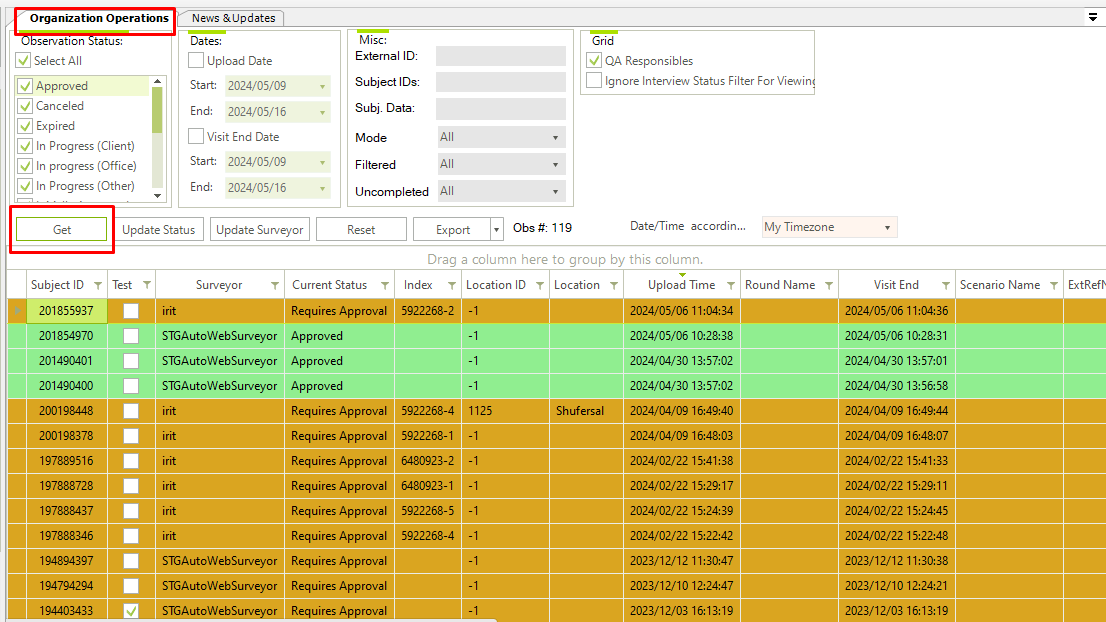Uncheck the Expired status checkbox
This screenshot has width=1106, height=622.
25,126
